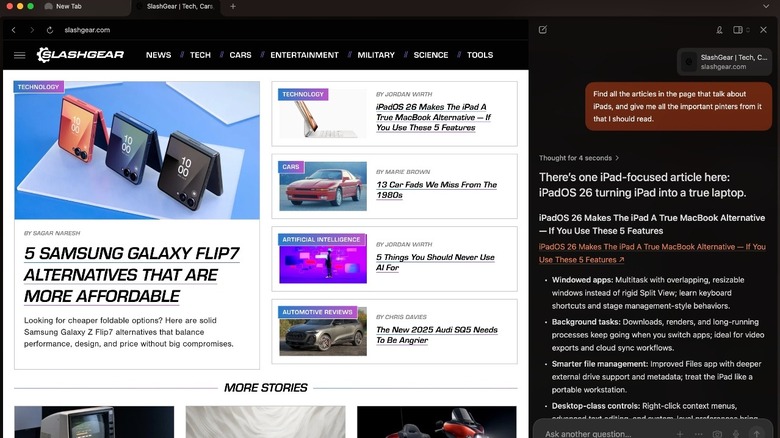
Task: Open the SlashGear hamburger menu
Action: [x=19, y=55]
